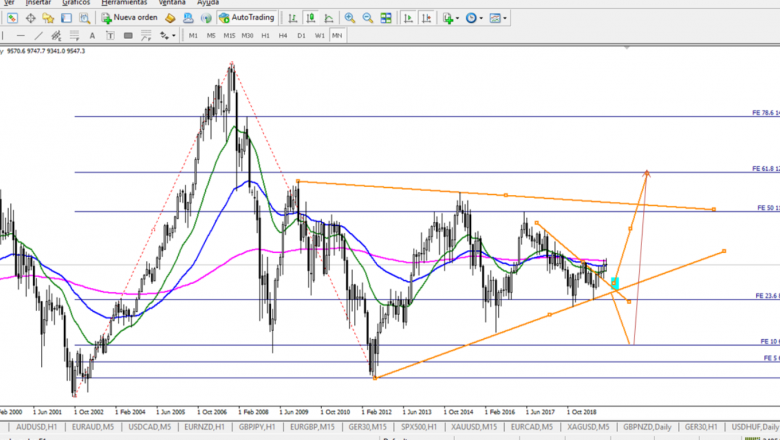Zoom out on the chart
This screenshot has width=780, height=440.
click(368, 18)
